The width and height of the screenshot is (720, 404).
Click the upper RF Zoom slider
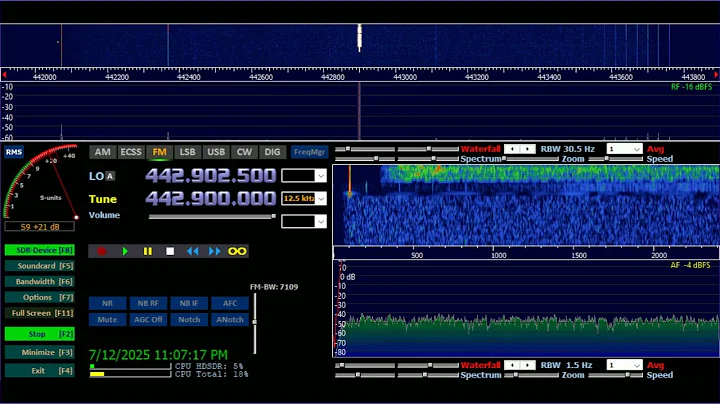pyautogui.click(x=532, y=159)
